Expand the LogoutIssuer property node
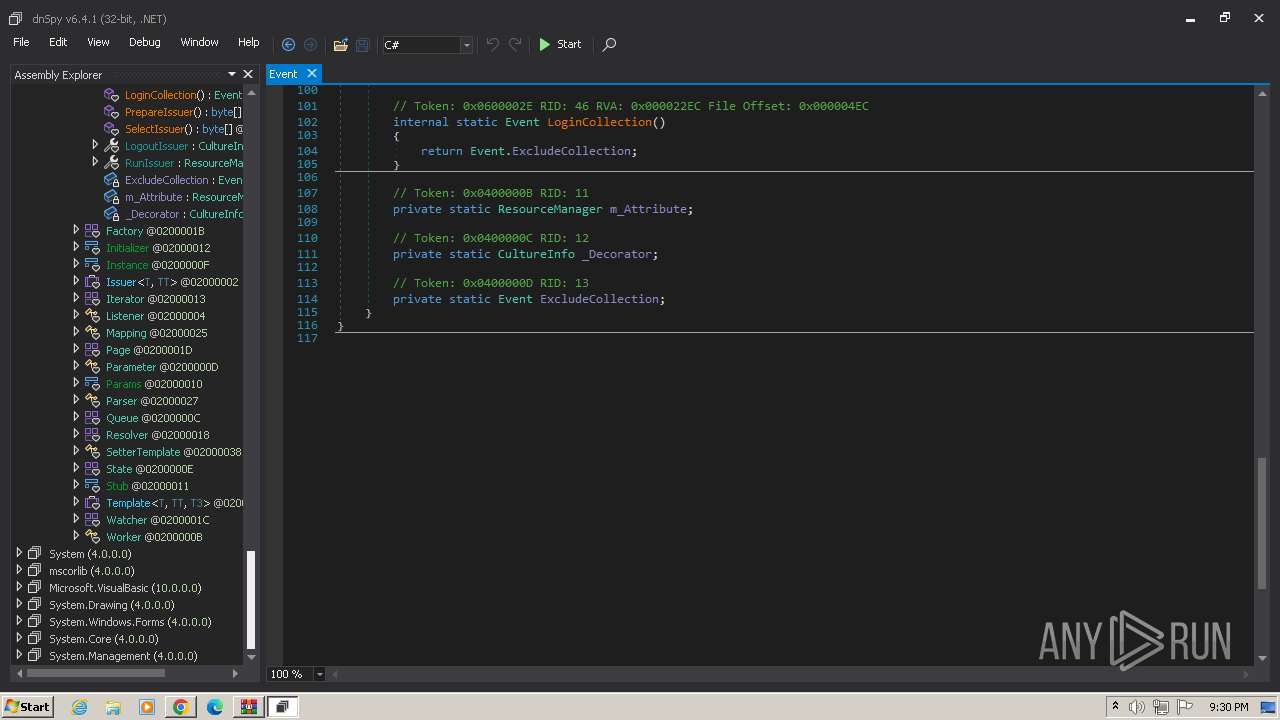Viewport: 1280px width, 720px height. coord(95,145)
